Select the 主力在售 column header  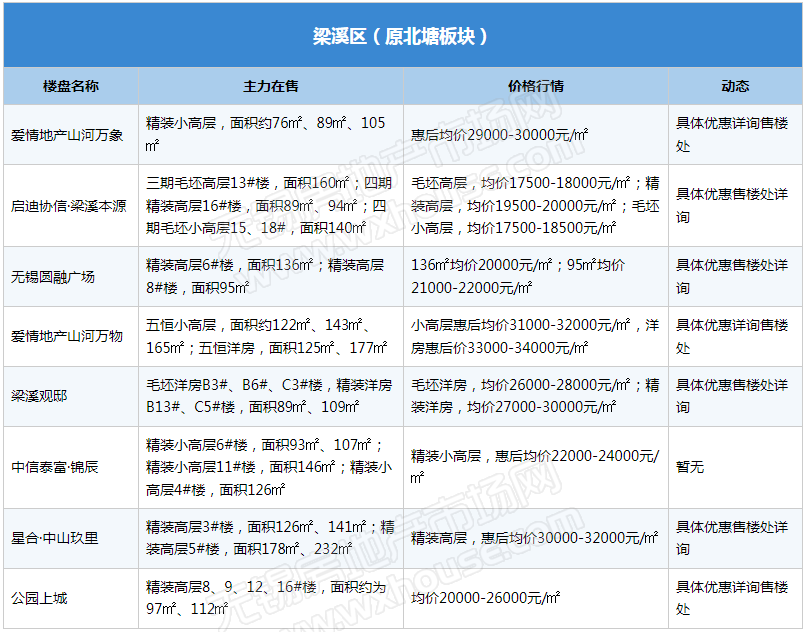click(271, 86)
